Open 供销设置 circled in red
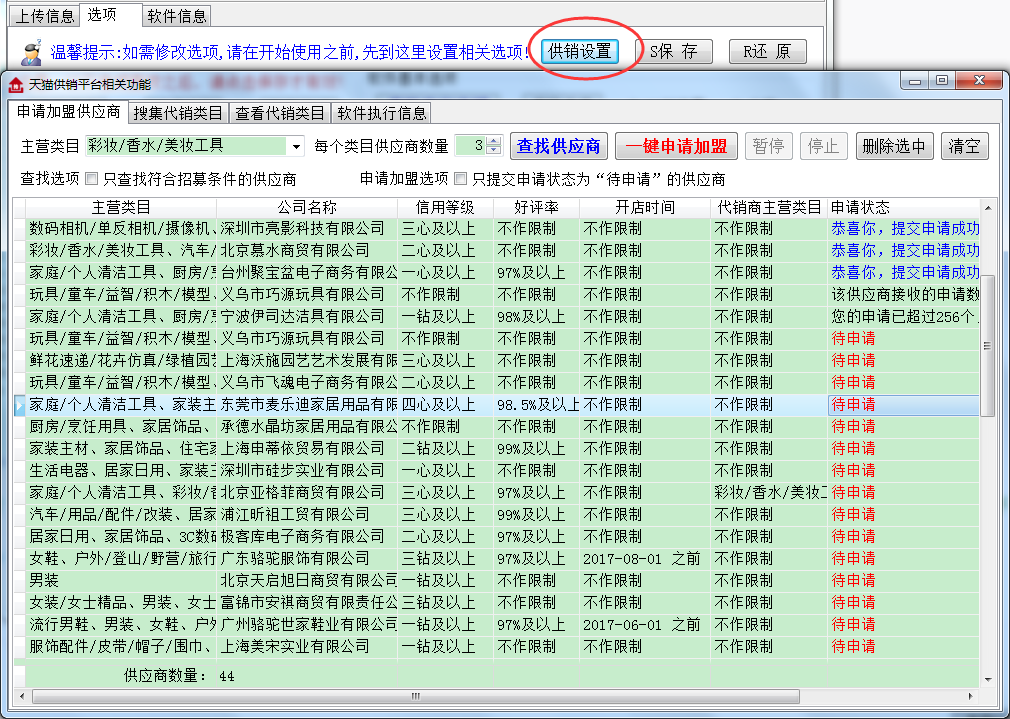Image resolution: width=1010 pixels, height=719 pixels. [580, 51]
